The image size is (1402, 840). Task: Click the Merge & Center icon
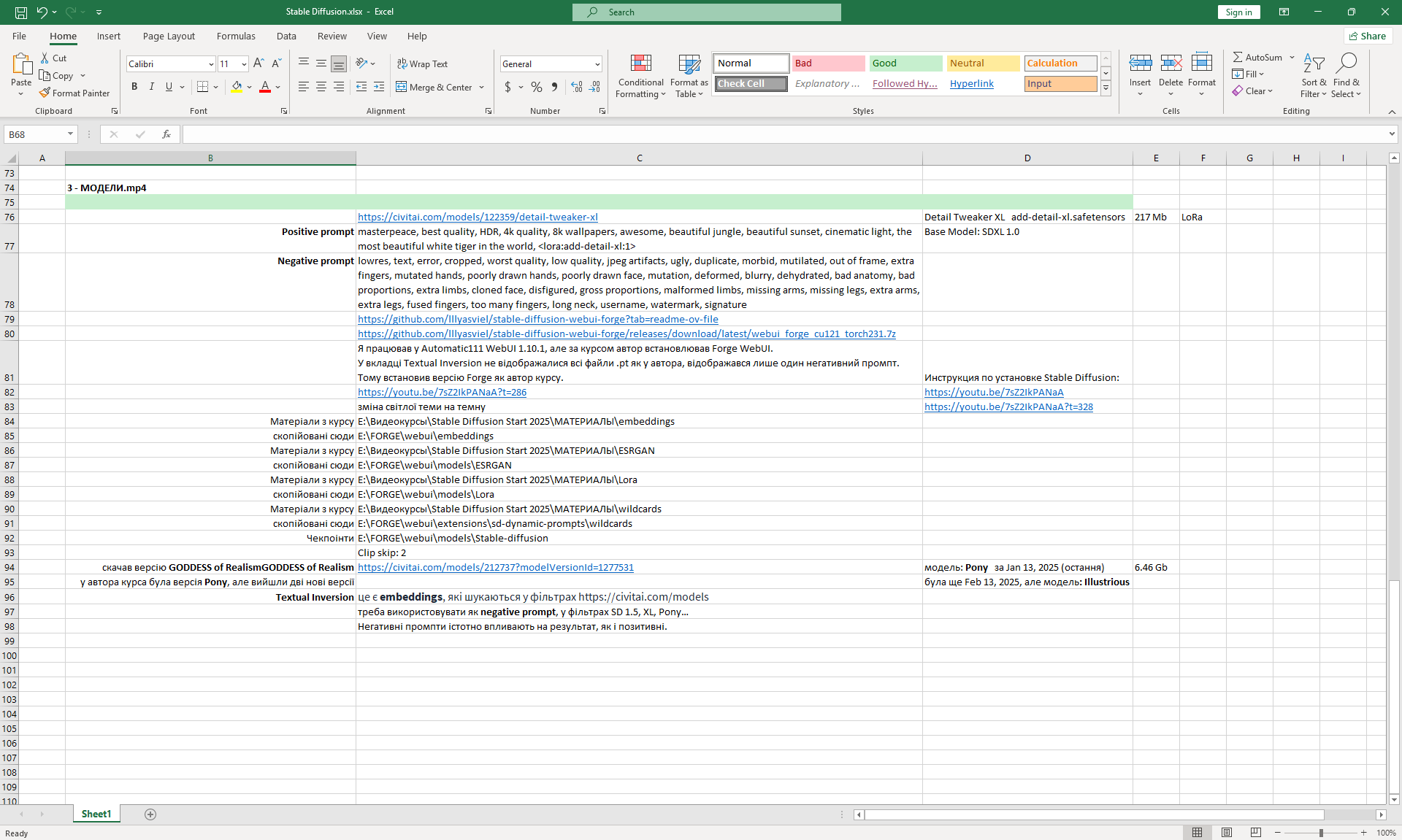point(402,87)
